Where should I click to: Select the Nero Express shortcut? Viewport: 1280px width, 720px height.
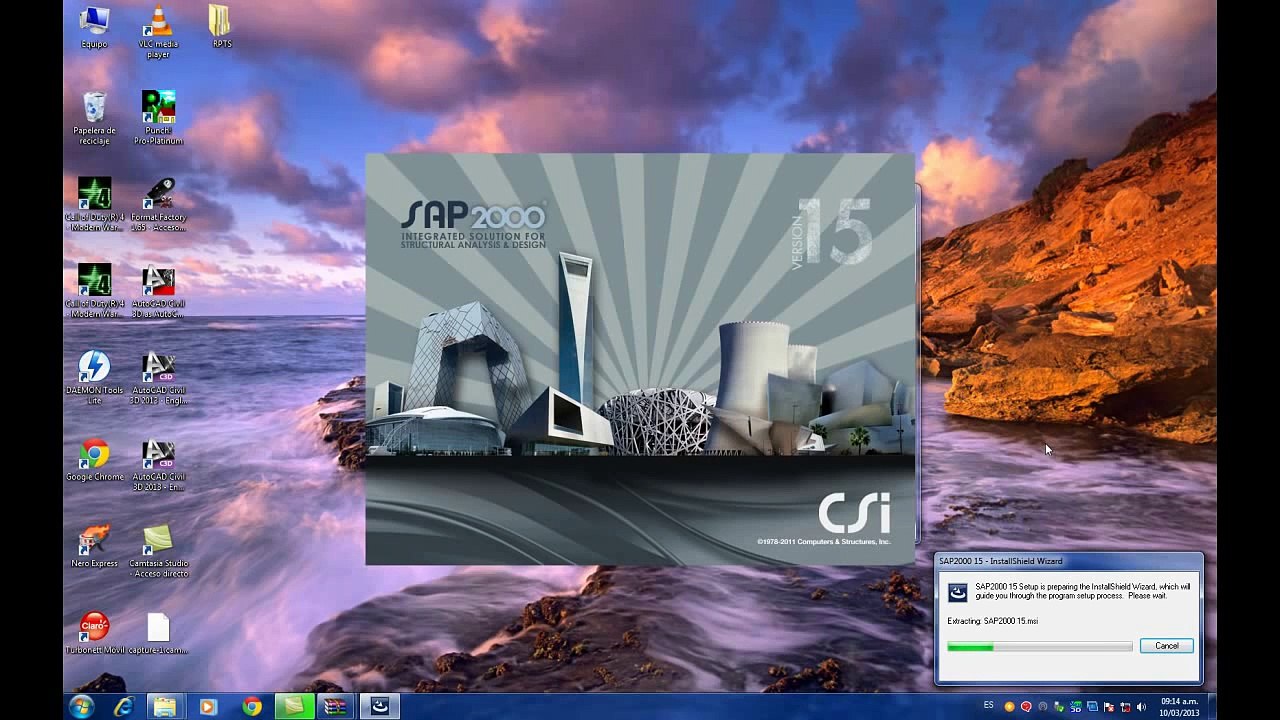pos(94,546)
